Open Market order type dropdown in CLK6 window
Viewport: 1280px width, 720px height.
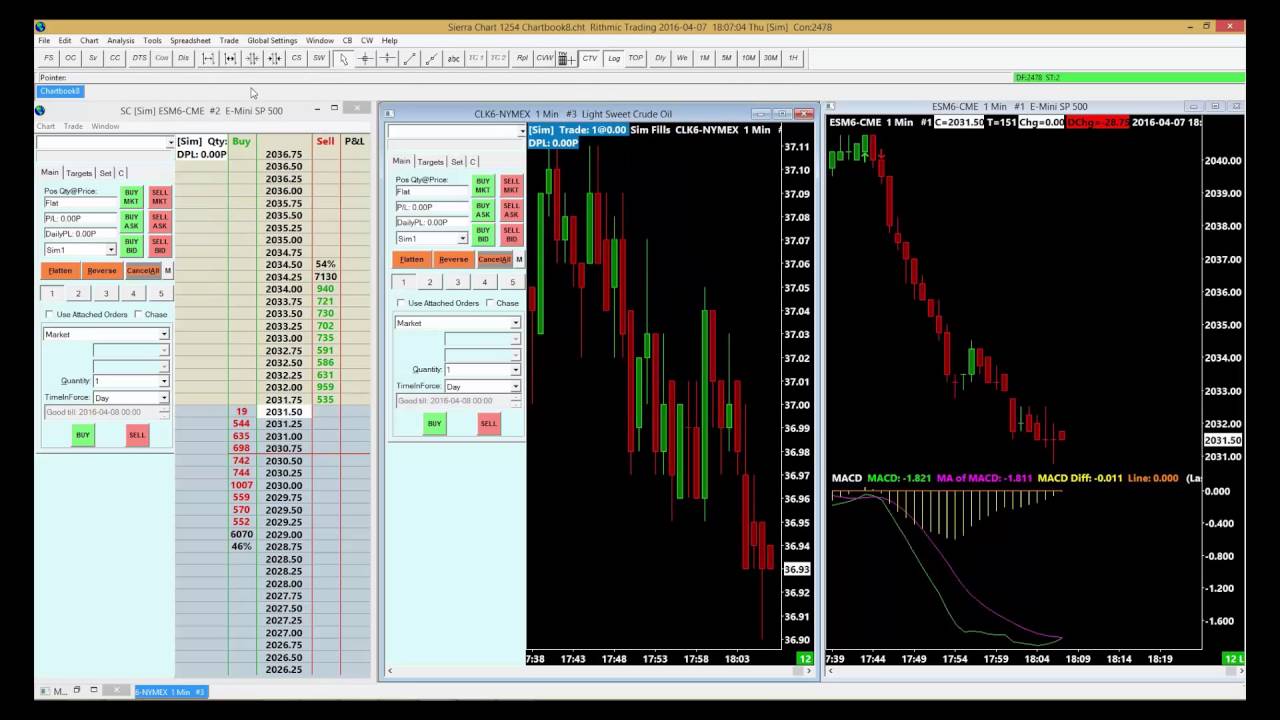pos(457,323)
